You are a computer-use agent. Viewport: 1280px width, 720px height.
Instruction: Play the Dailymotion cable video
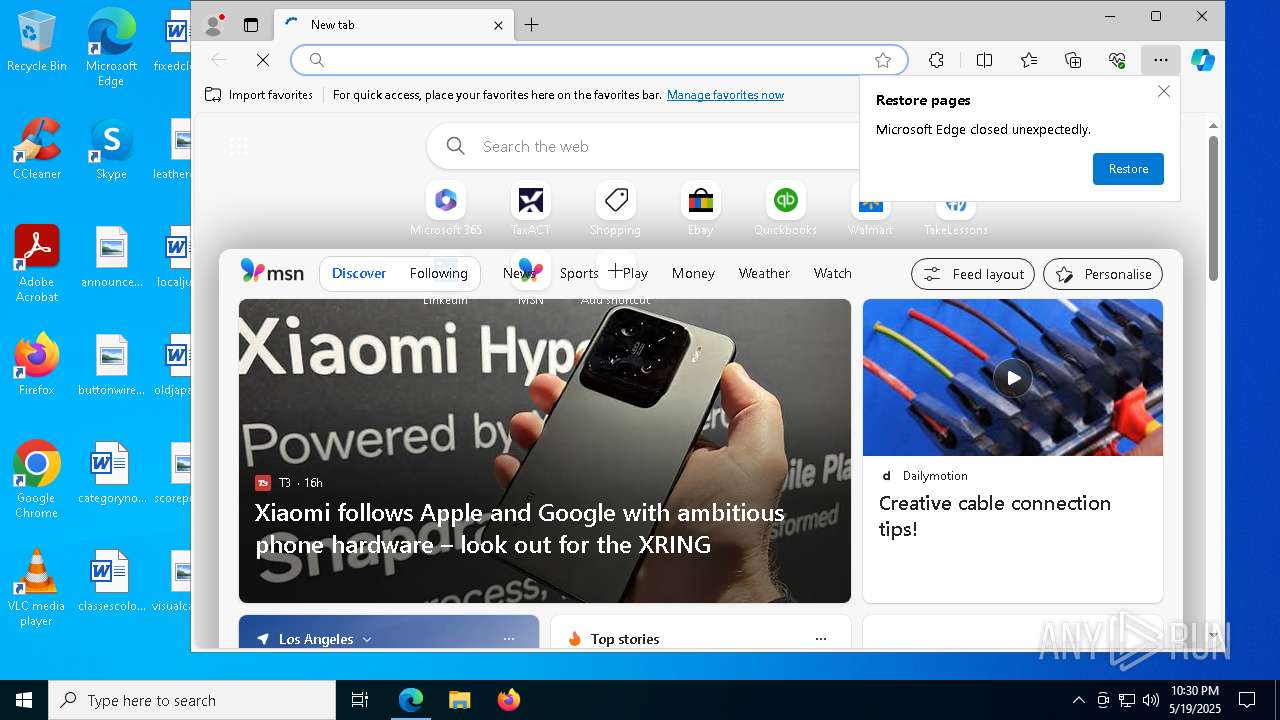[1013, 378]
